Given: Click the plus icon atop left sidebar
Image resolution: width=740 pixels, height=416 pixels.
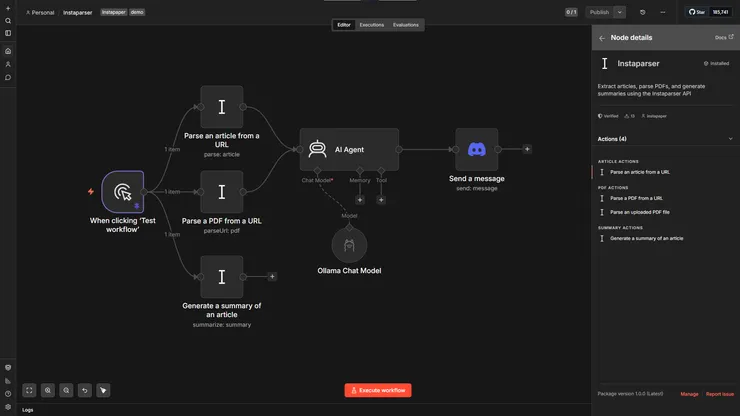Looking at the screenshot, I should (8, 8).
